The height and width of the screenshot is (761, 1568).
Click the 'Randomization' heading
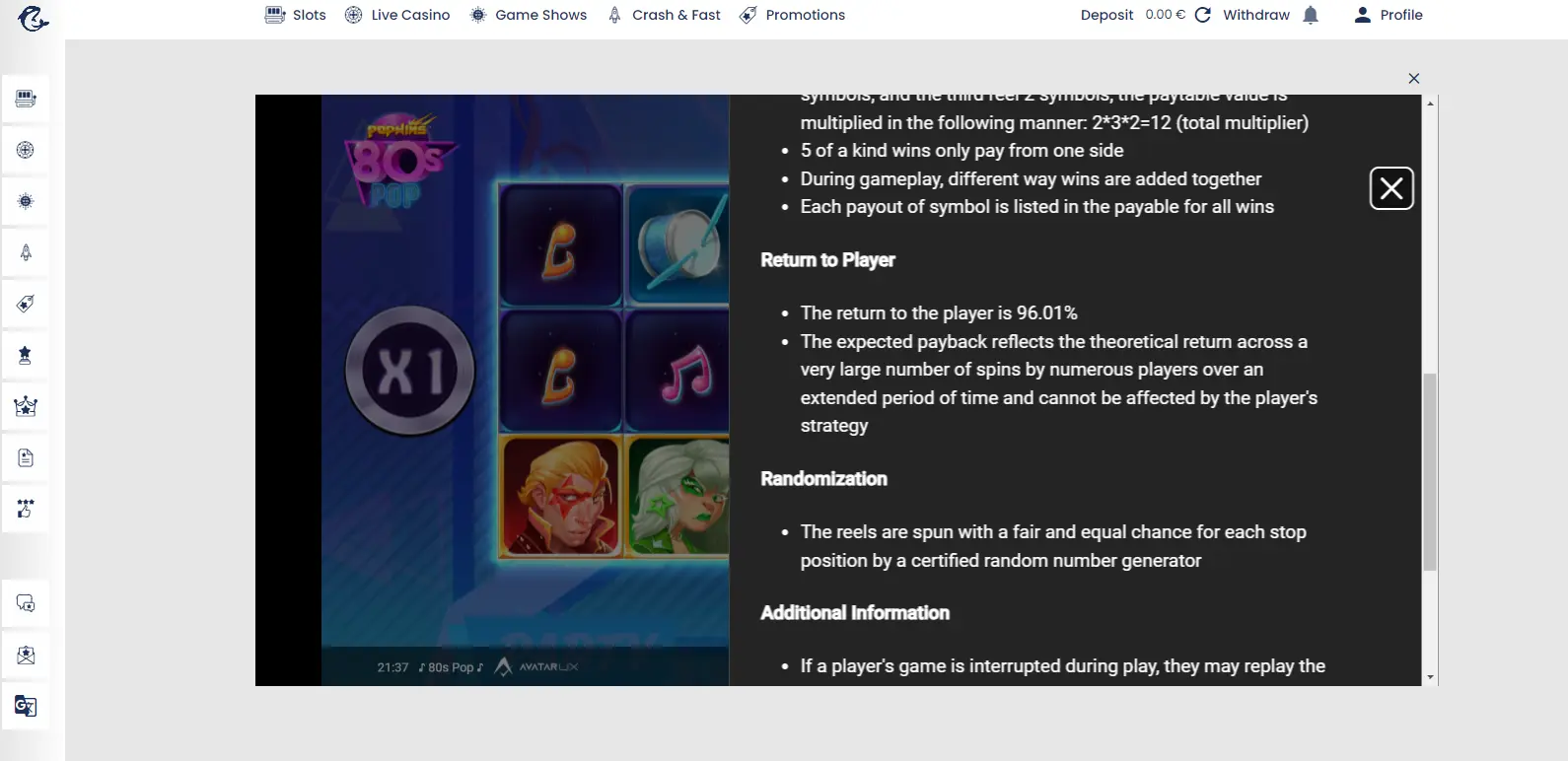823,479
